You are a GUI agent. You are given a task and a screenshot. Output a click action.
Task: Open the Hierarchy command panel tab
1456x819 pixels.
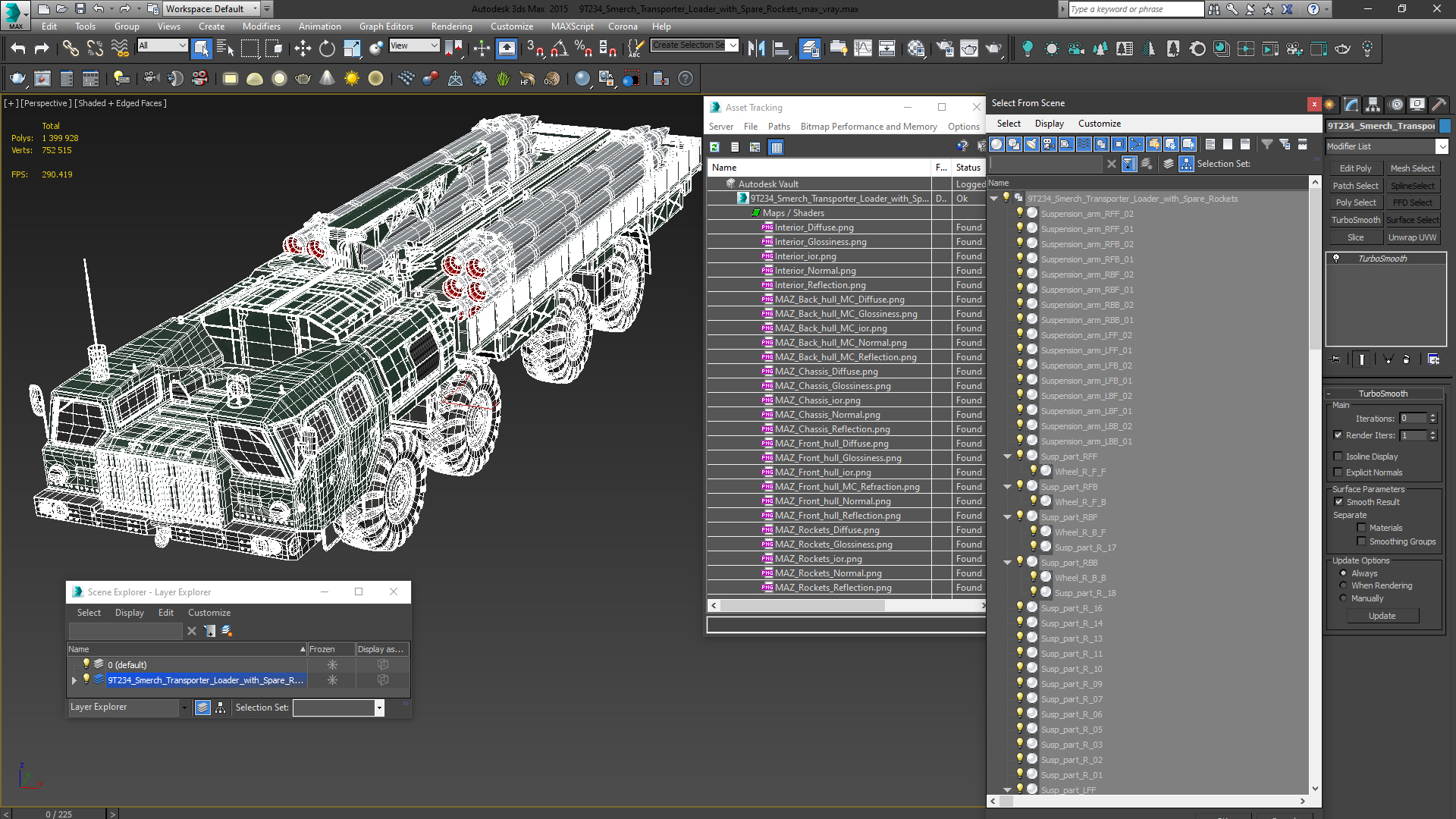click(x=1373, y=105)
